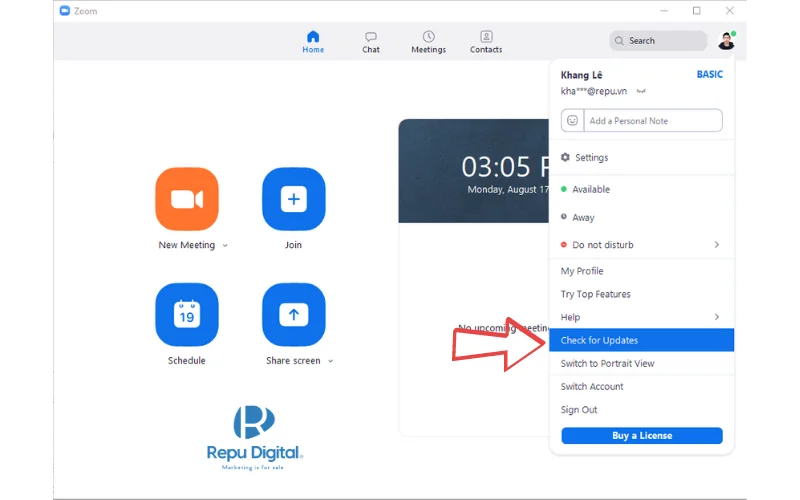Set status to Available
This screenshot has height=500, width=800.
tap(641, 189)
